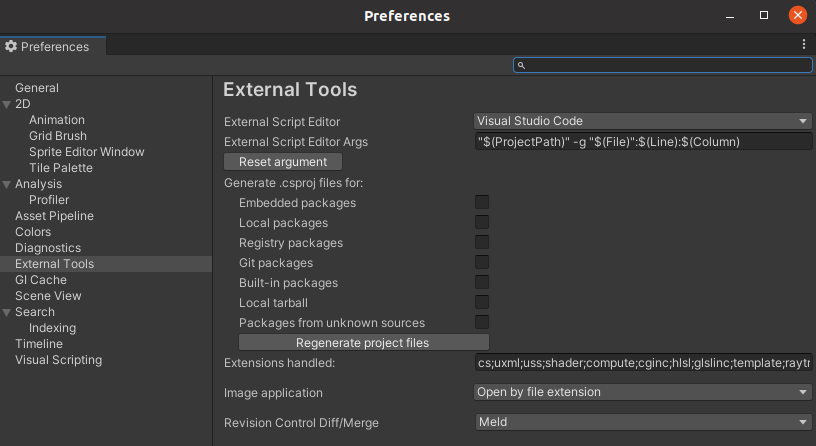
Task: Collapse the Analysis tree section
Action: [7, 184]
